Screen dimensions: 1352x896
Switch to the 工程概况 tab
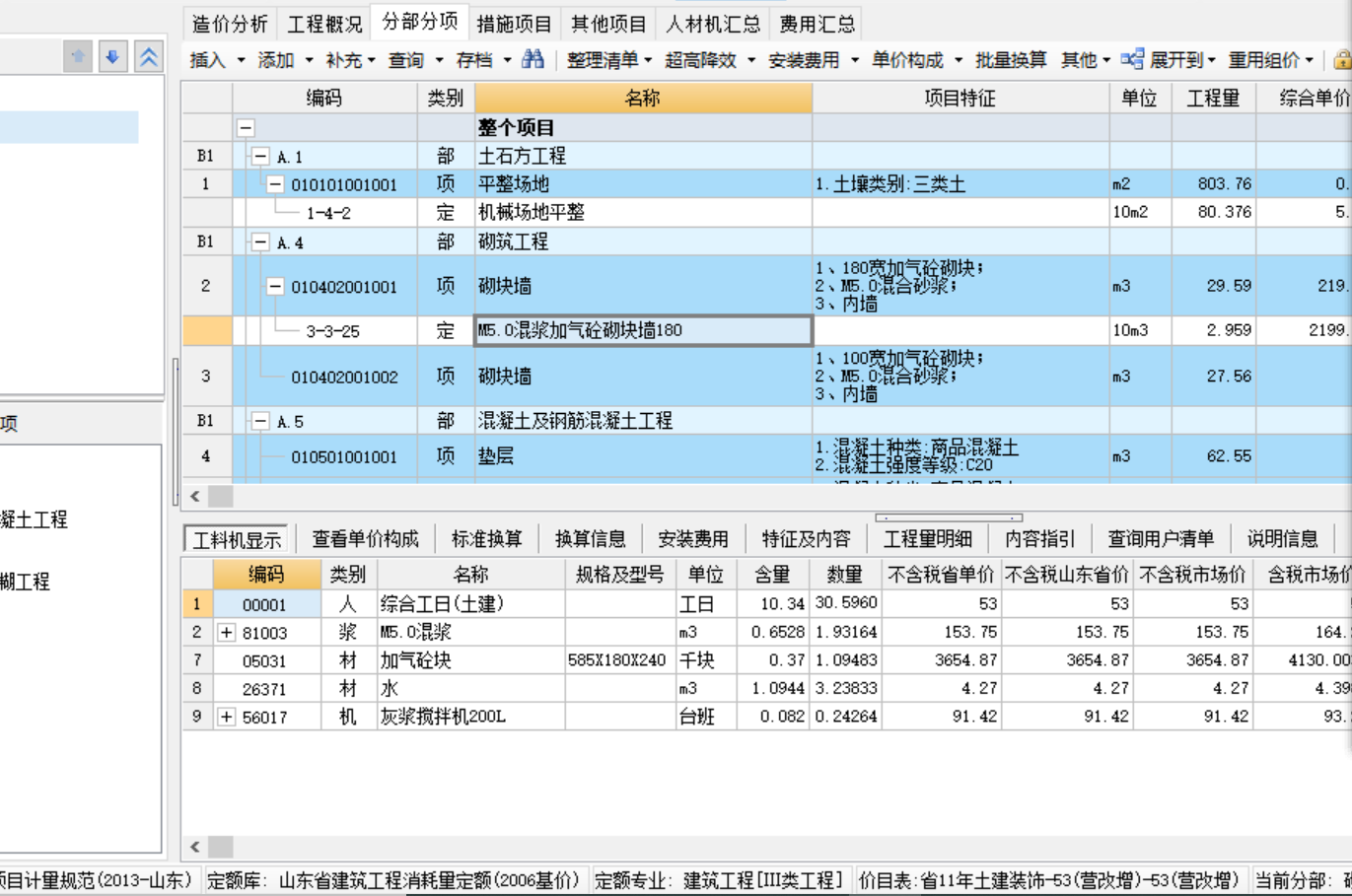[324, 24]
